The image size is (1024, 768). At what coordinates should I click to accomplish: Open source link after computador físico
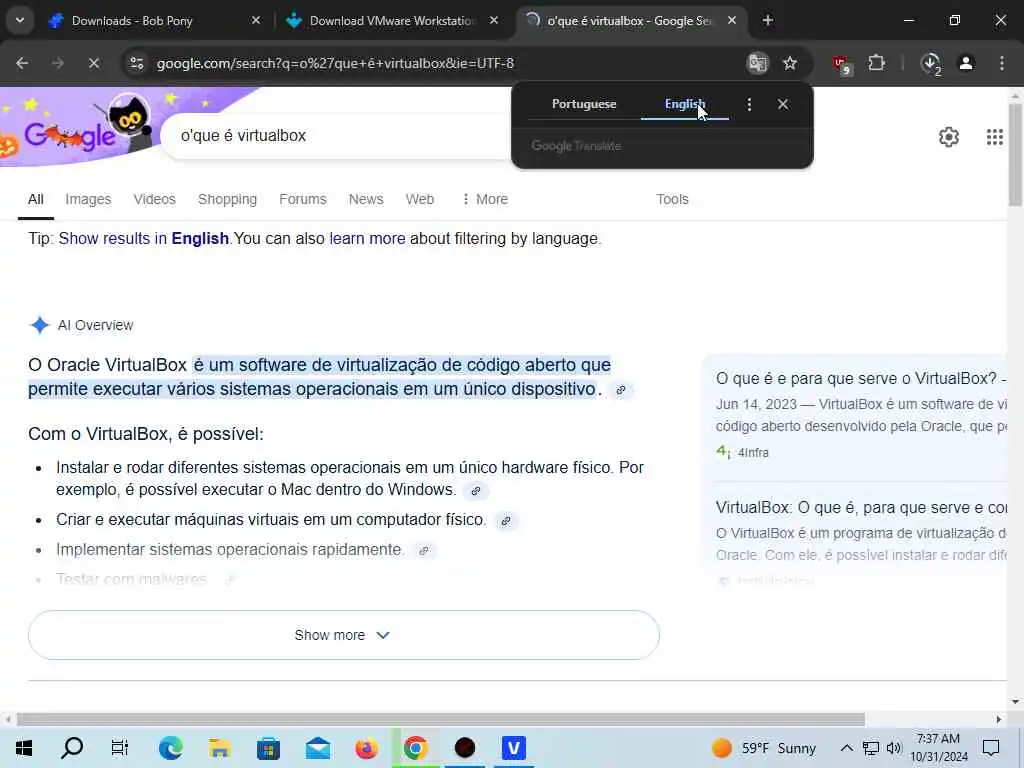coord(505,520)
